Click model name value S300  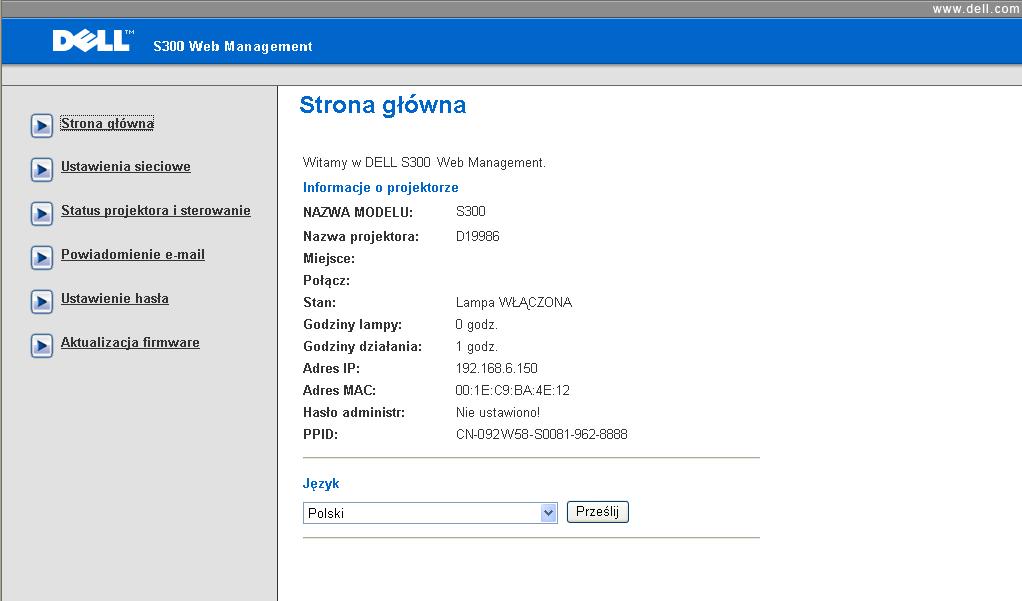tap(471, 211)
